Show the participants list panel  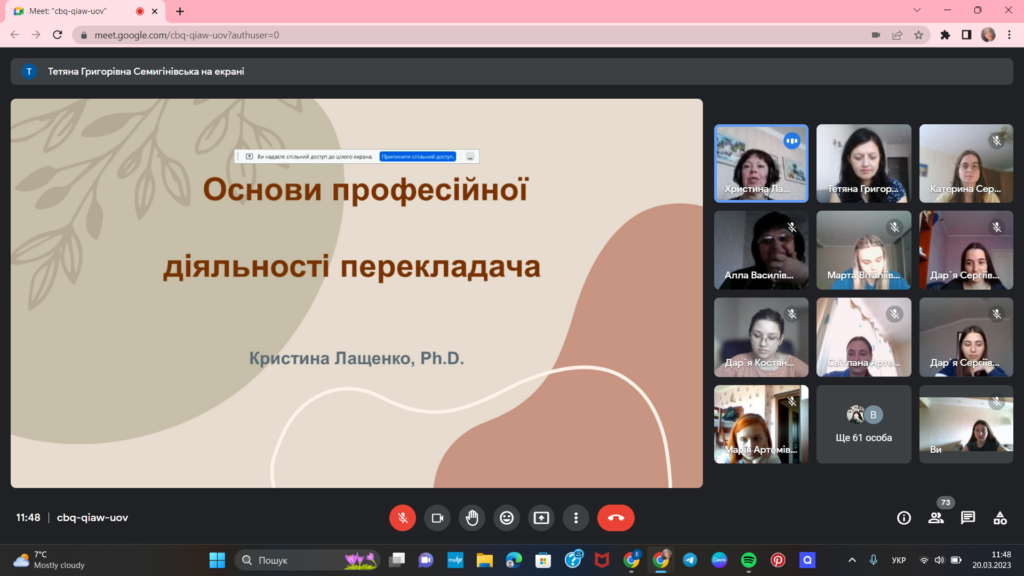click(936, 517)
